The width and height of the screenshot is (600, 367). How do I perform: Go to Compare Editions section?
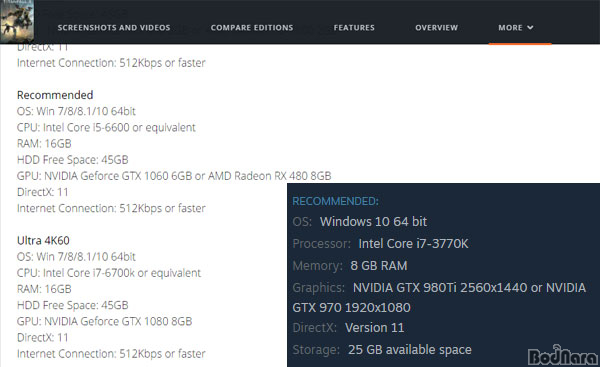click(252, 28)
